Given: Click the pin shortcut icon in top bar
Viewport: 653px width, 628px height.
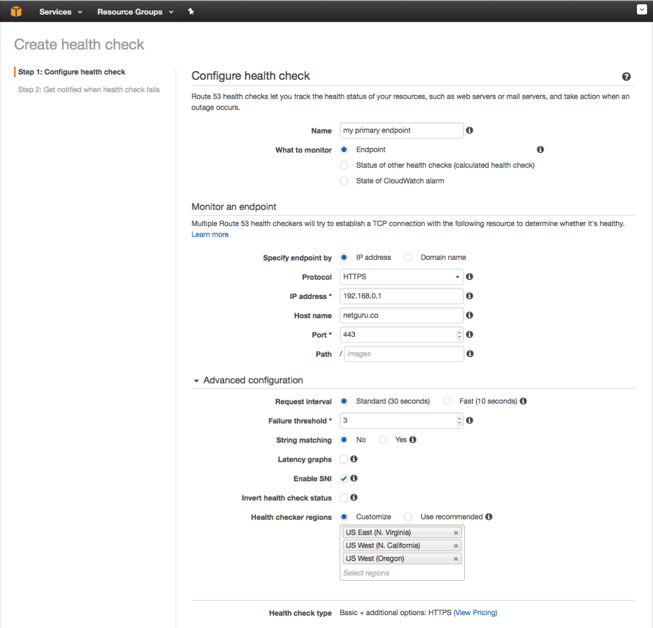Looking at the screenshot, I should (191, 12).
